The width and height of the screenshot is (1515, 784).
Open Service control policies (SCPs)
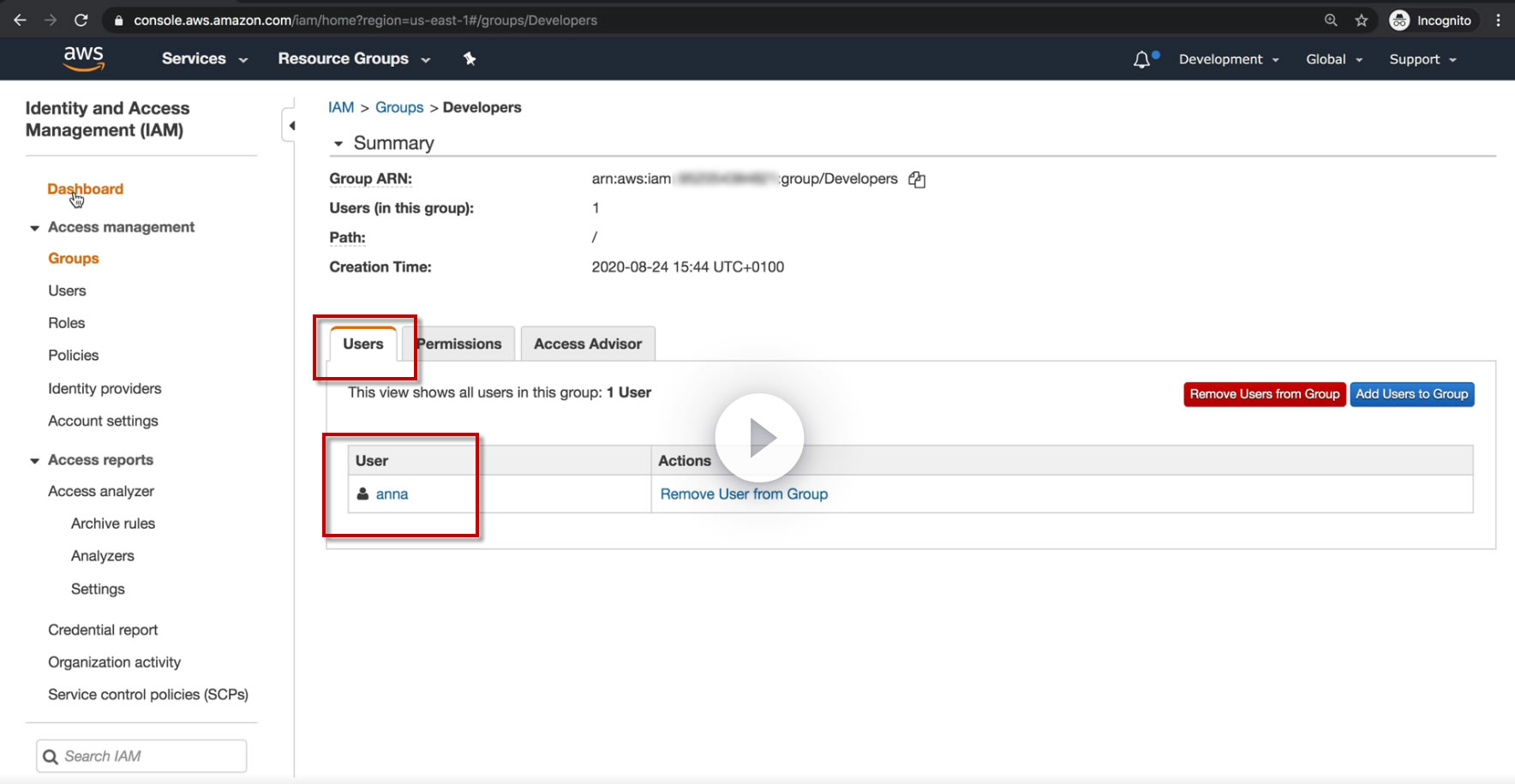(148, 695)
